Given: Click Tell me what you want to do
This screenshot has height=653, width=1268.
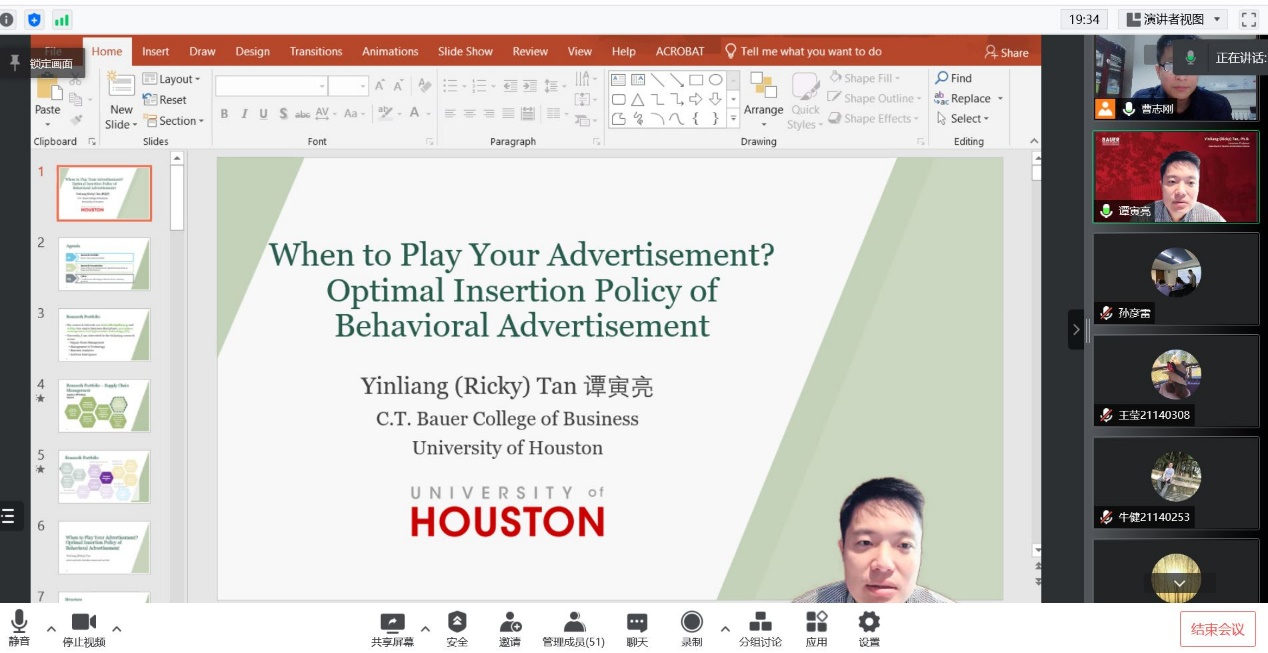Looking at the screenshot, I should [803, 52].
